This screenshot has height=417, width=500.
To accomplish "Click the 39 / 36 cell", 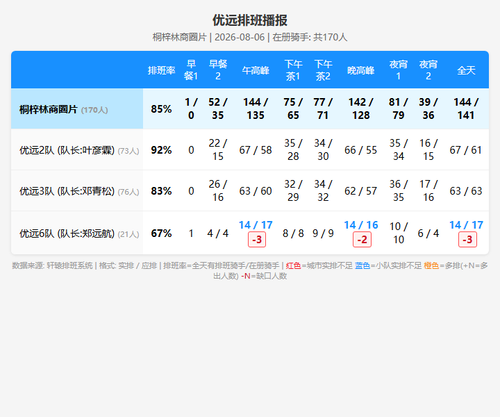I will 428,109.
